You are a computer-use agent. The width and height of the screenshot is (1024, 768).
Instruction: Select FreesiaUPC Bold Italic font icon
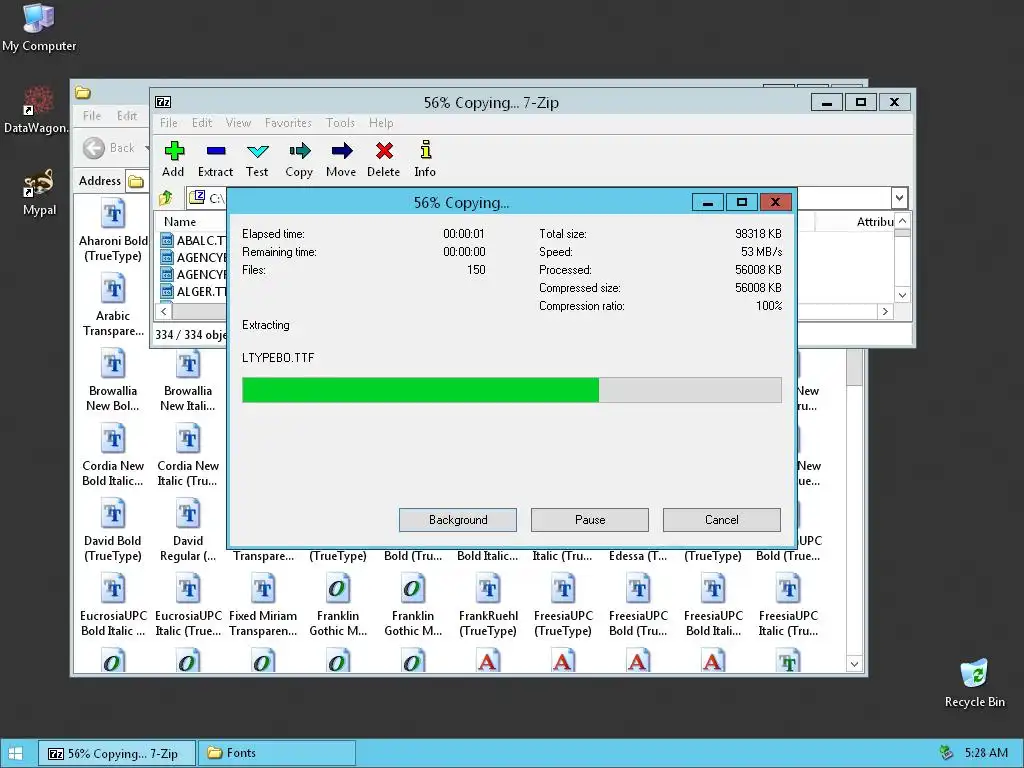(713, 606)
